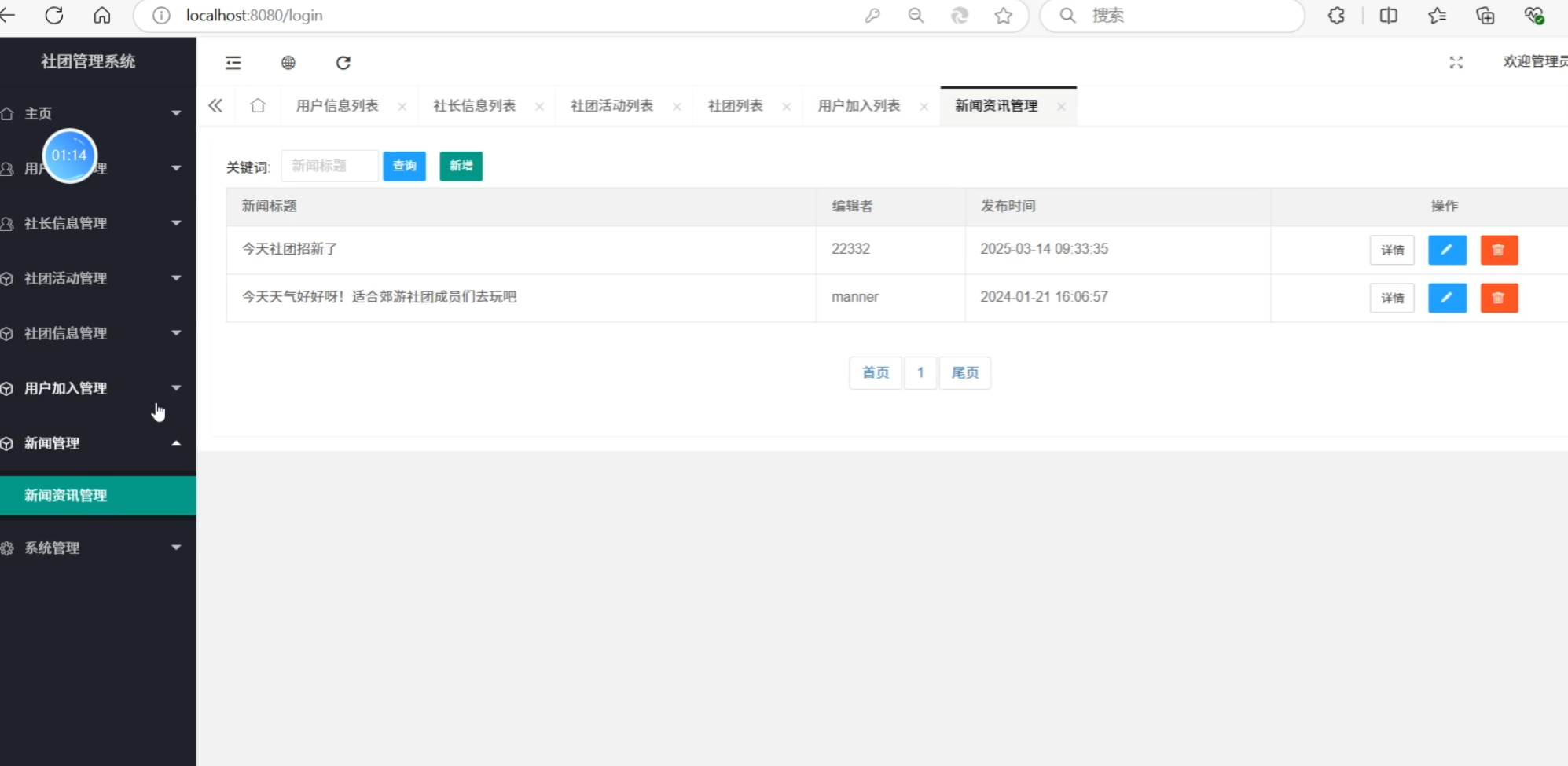Toggle fullscreen mode icon

point(1456,63)
